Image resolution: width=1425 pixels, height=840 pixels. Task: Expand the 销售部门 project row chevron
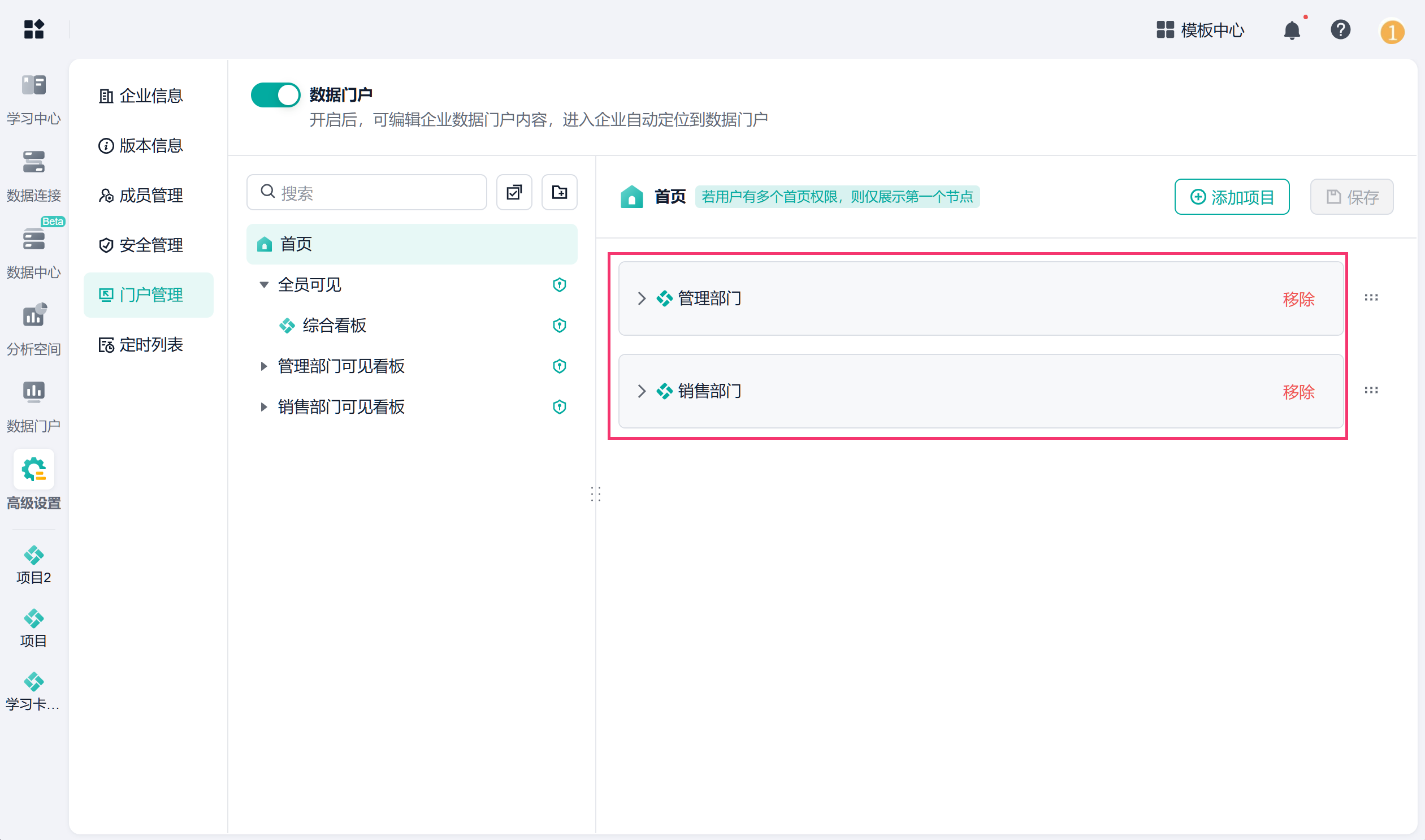click(x=641, y=391)
